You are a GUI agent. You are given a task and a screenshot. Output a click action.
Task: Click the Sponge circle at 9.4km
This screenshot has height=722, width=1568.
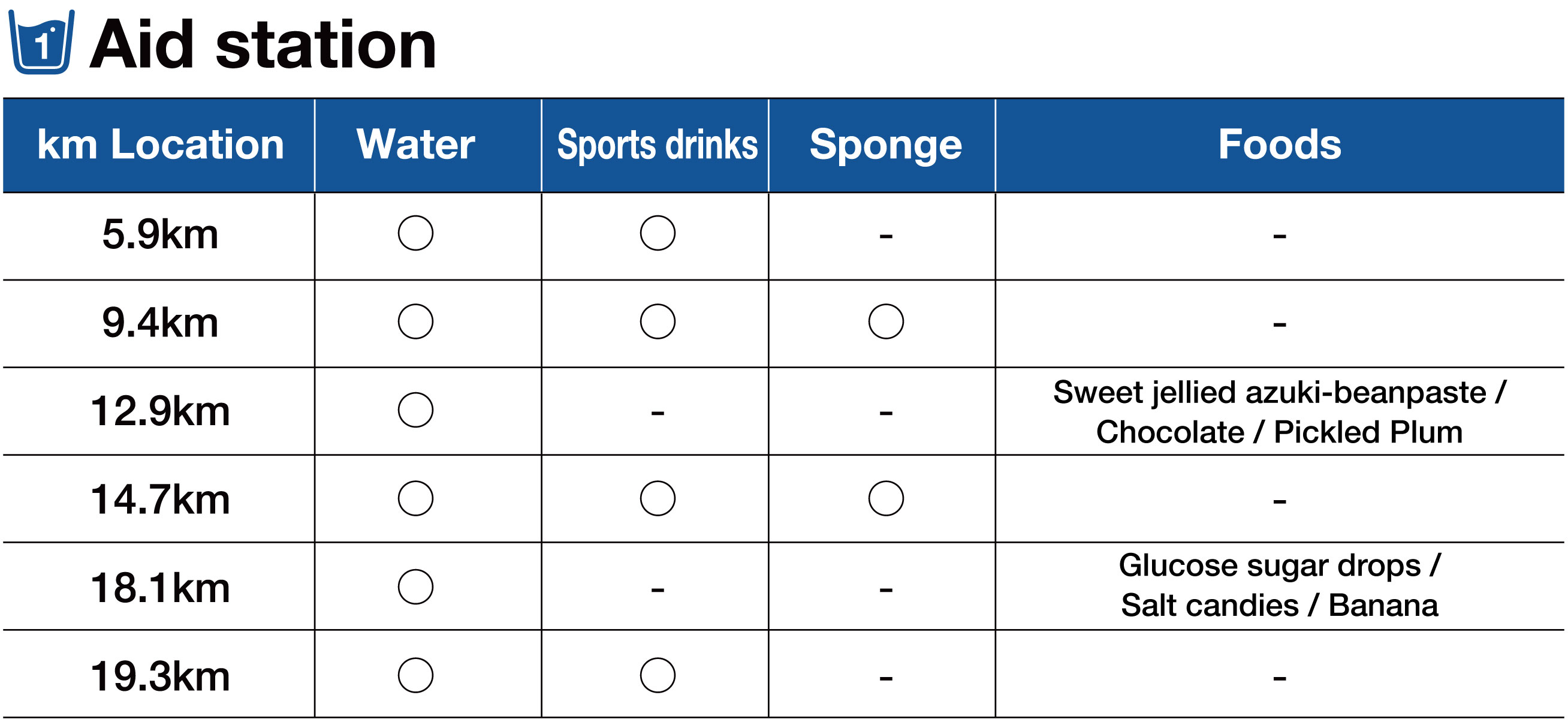(x=886, y=321)
